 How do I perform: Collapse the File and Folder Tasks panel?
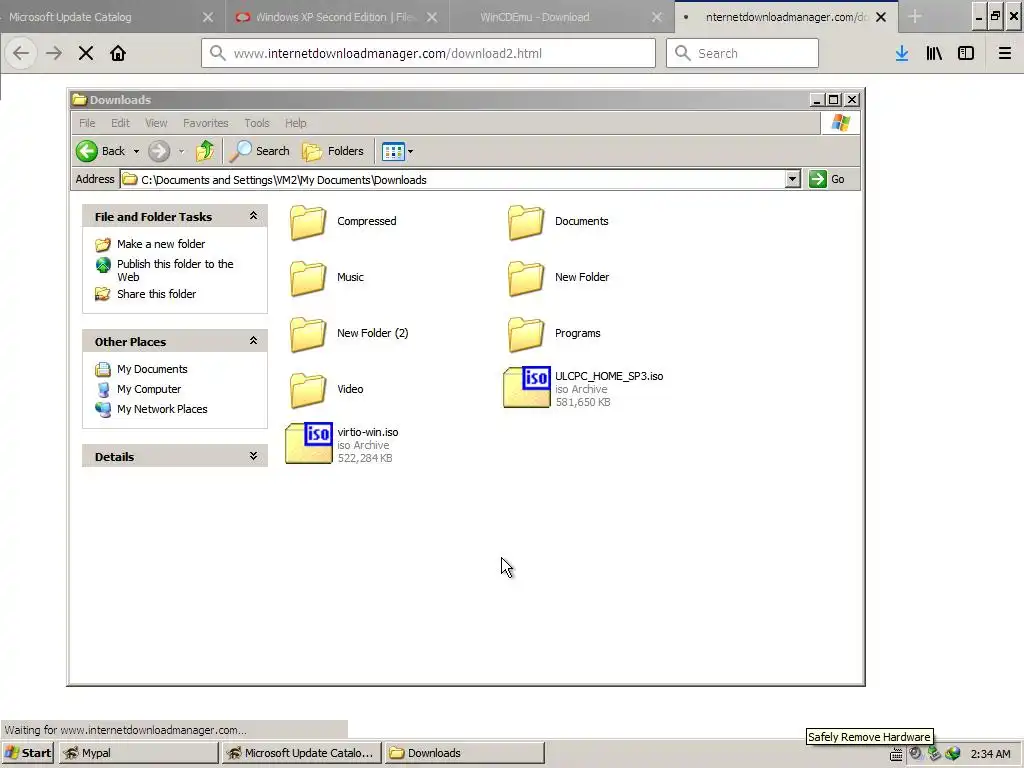[x=253, y=216]
